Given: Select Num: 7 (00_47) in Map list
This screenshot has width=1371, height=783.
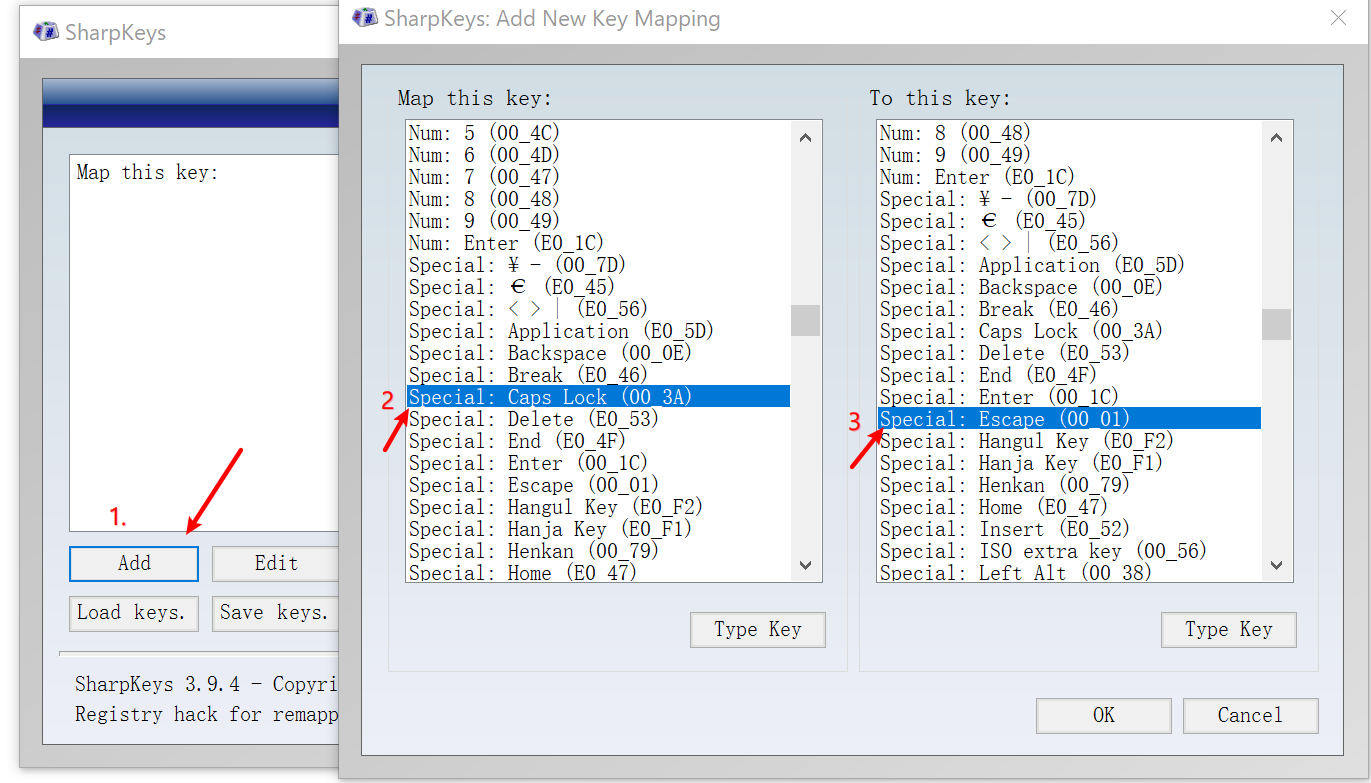Looking at the screenshot, I should pos(598,177).
